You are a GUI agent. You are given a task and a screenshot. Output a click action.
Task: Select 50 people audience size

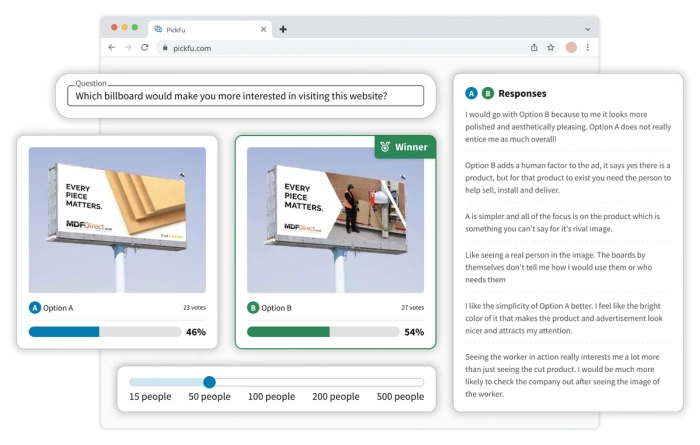[x=209, y=396]
